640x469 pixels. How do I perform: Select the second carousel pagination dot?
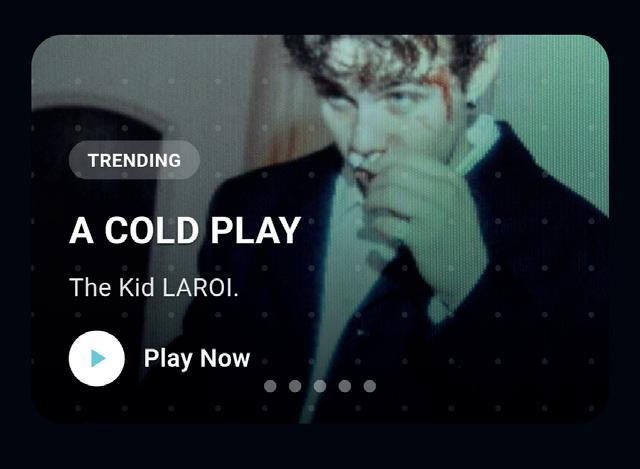tap(295, 386)
